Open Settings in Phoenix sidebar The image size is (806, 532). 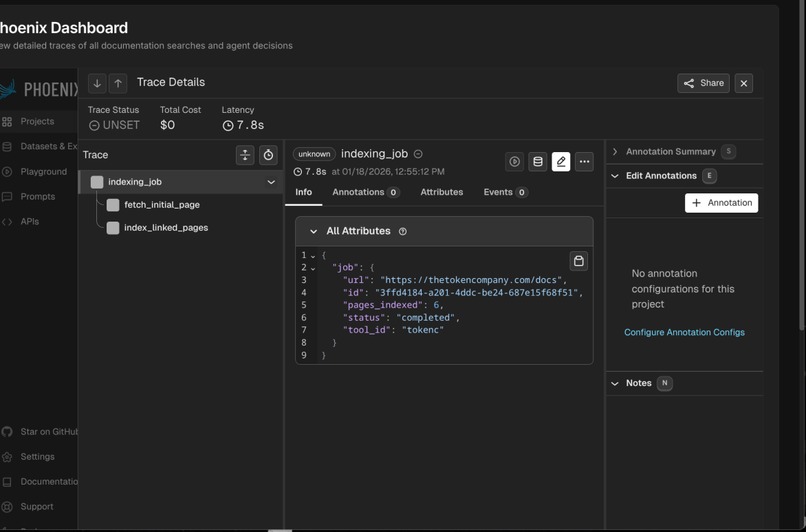pos(38,456)
